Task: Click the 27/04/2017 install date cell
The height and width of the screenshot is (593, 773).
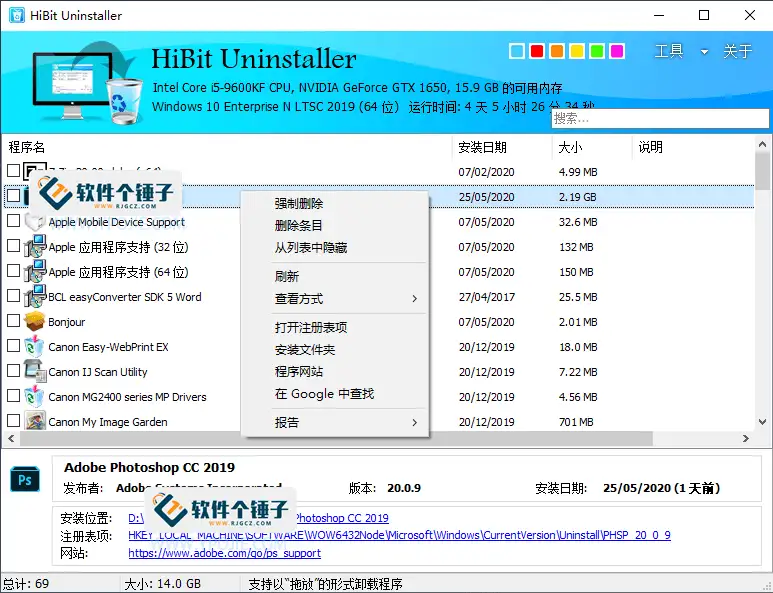Action: tap(487, 297)
